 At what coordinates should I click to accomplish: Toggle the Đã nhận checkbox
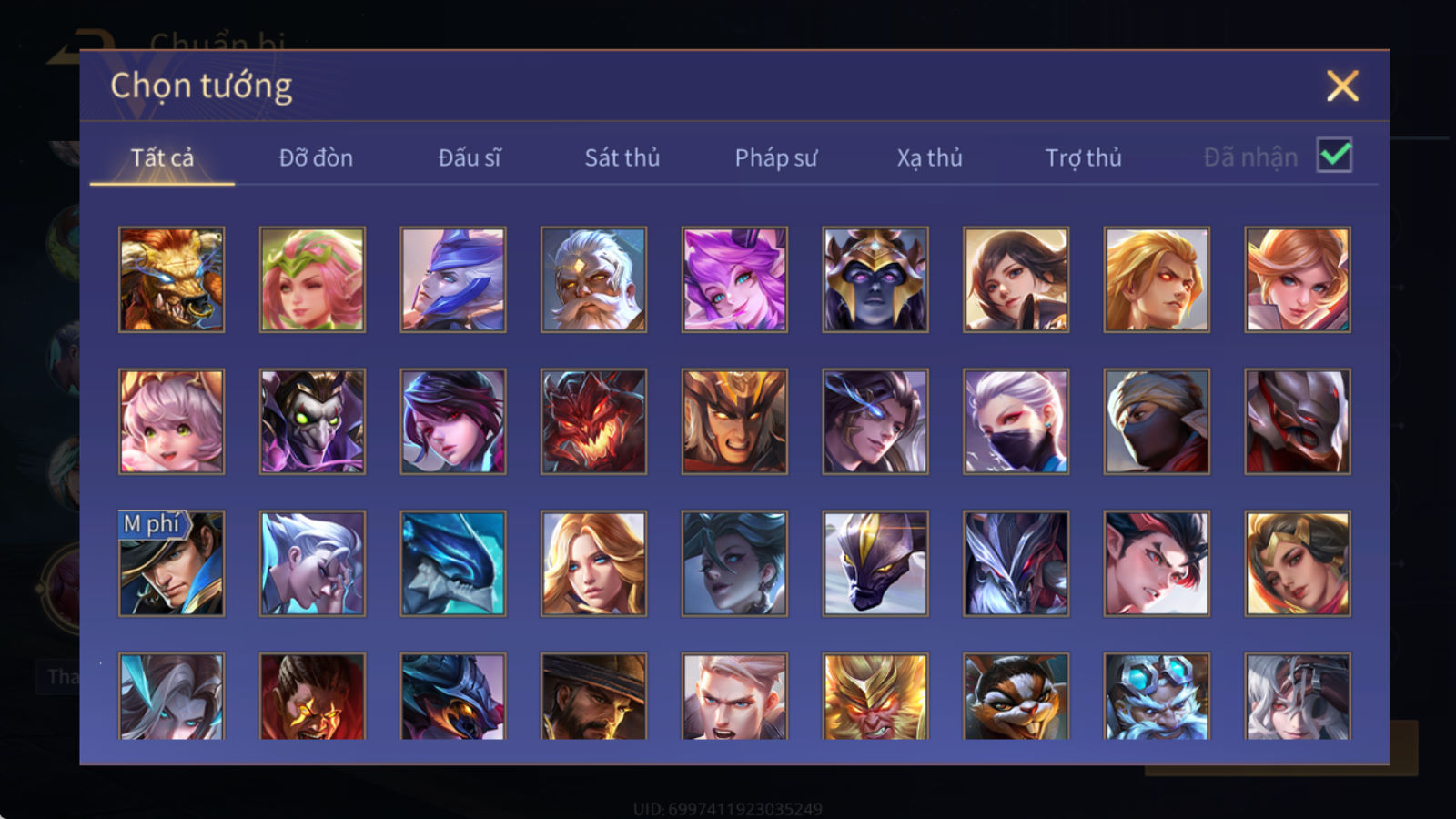click(x=1335, y=156)
